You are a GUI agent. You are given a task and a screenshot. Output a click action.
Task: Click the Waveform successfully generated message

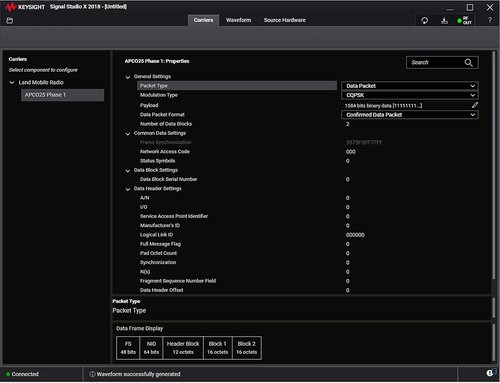pyautogui.click(x=135, y=374)
